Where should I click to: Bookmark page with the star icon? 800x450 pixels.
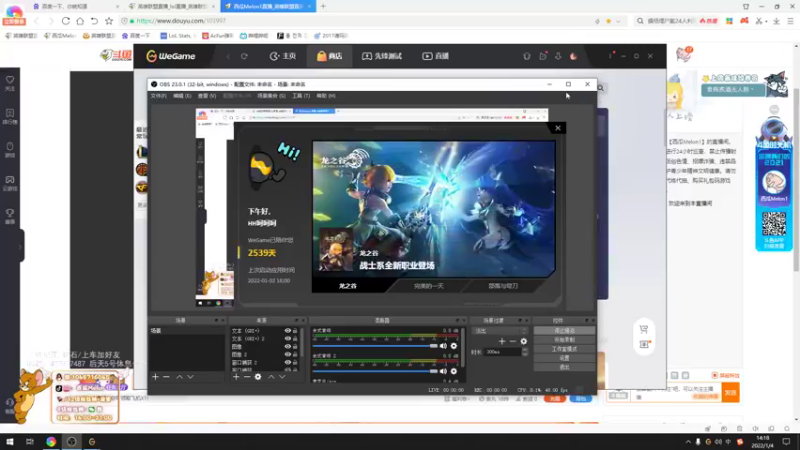tap(109, 21)
